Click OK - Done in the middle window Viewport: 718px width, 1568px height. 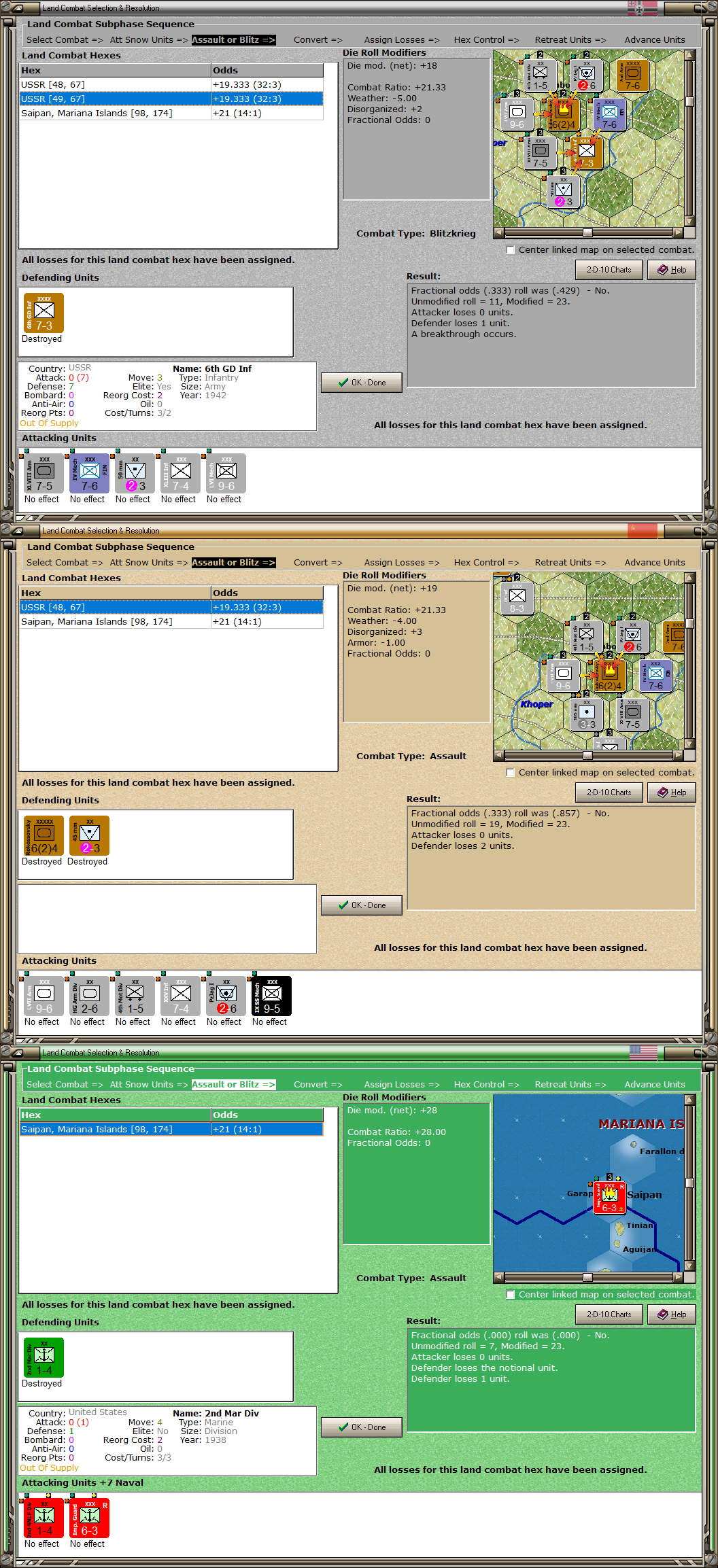click(362, 905)
